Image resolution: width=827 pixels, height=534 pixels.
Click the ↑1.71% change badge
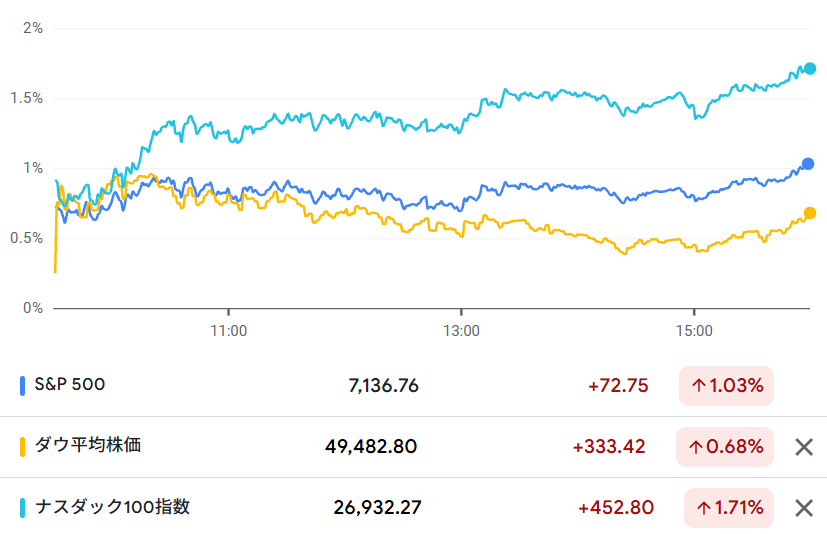point(729,508)
